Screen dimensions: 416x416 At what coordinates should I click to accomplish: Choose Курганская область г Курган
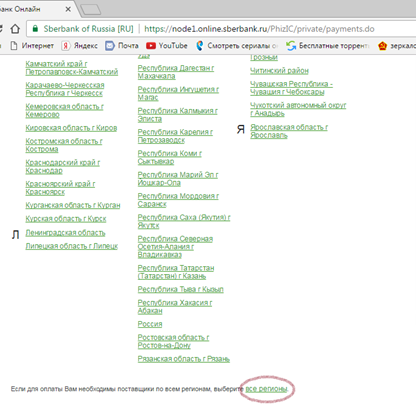tap(73, 205)
